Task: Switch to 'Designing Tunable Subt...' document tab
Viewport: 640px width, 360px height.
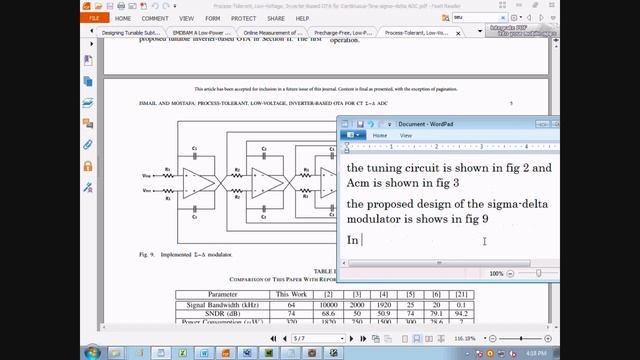Action: [x=131, y=33]
